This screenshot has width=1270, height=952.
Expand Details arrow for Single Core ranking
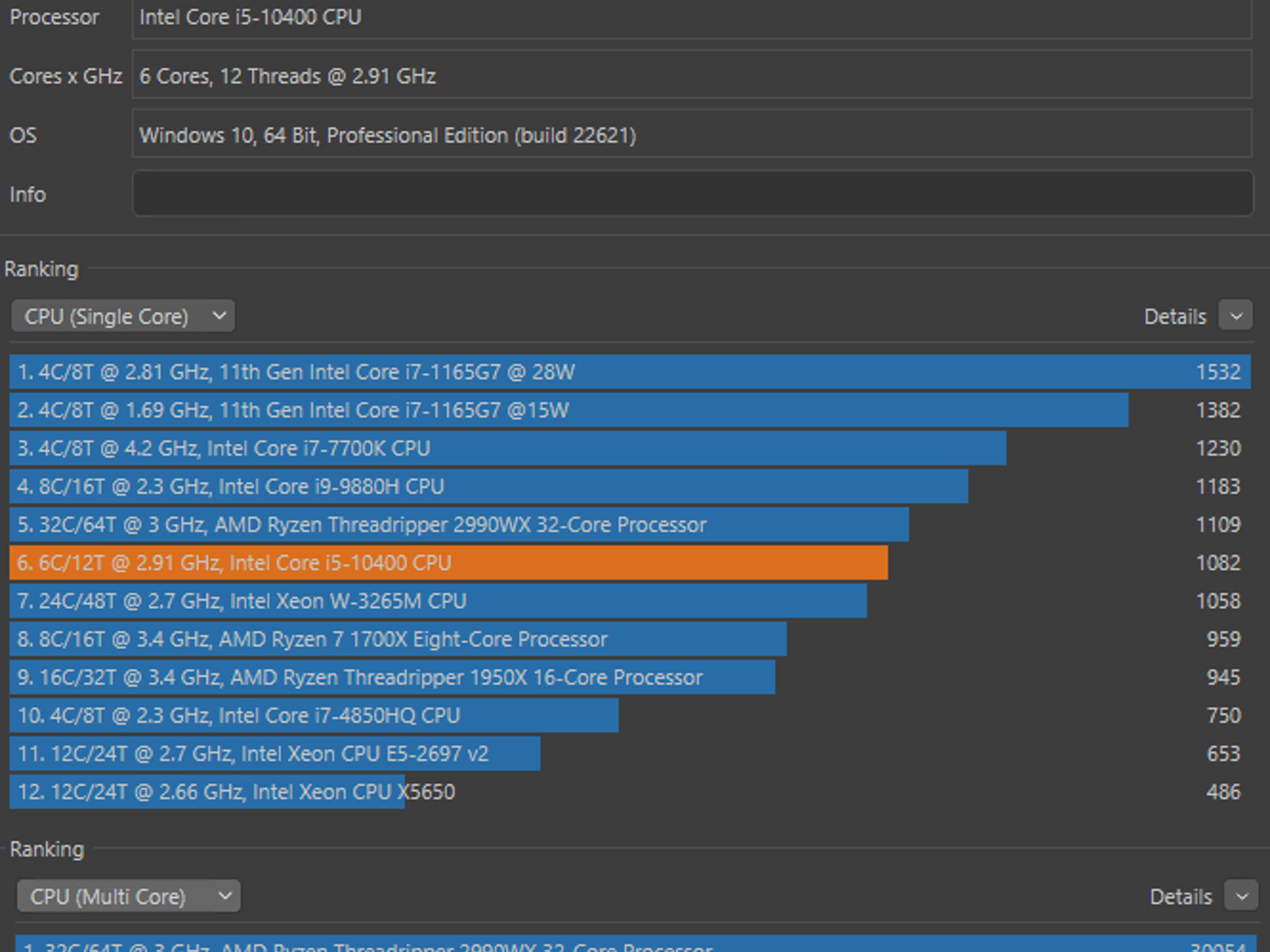[x=1236, y=316]
